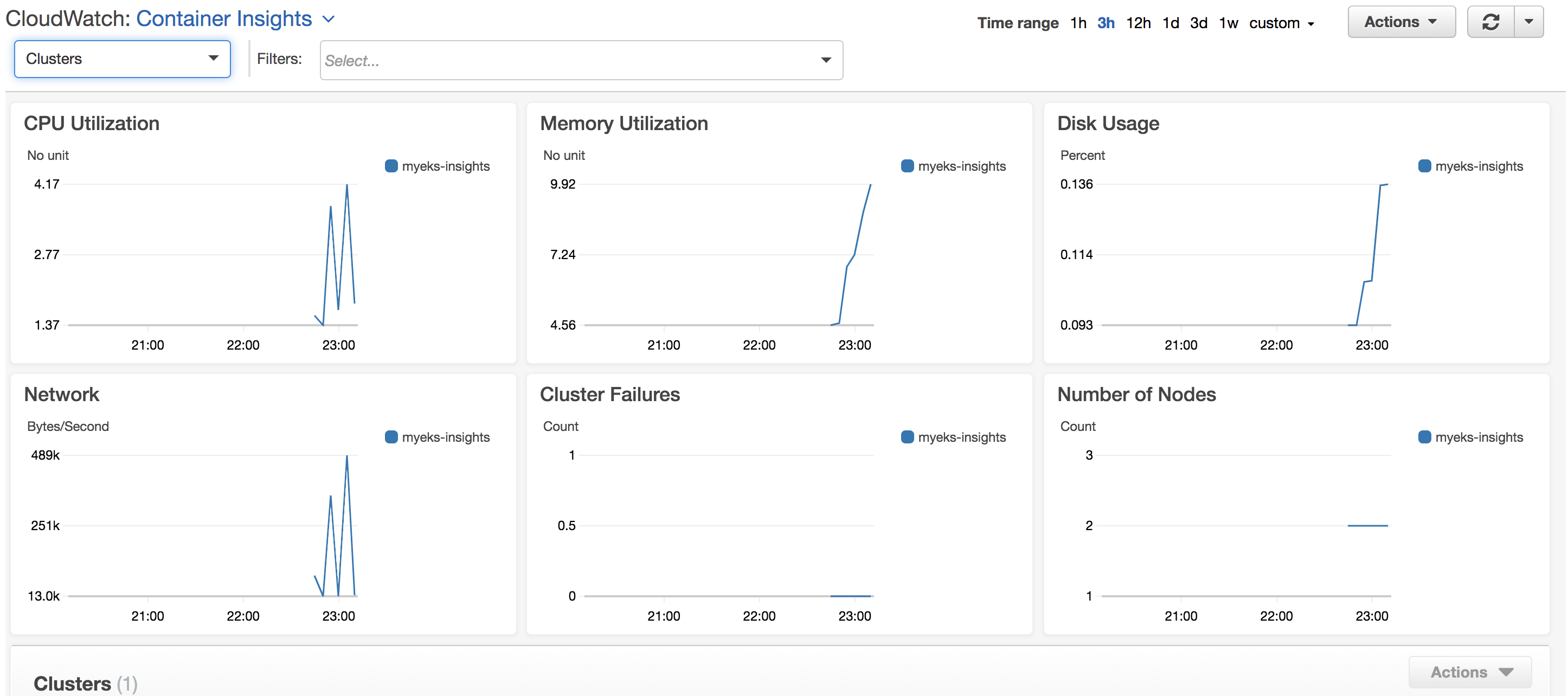Click the Bytes/Second unit label
The image size is (1568, 696).
pos(68,426)
